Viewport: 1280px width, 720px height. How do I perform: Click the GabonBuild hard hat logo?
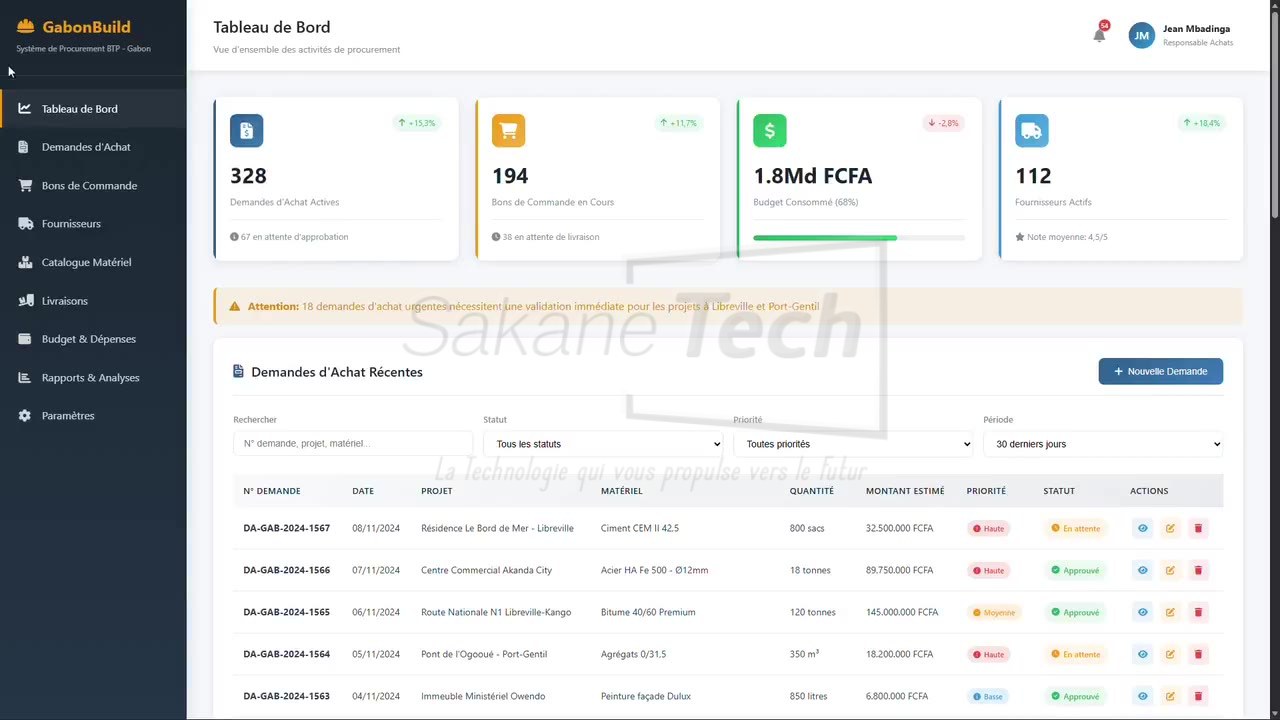click(x=26, y=27)
